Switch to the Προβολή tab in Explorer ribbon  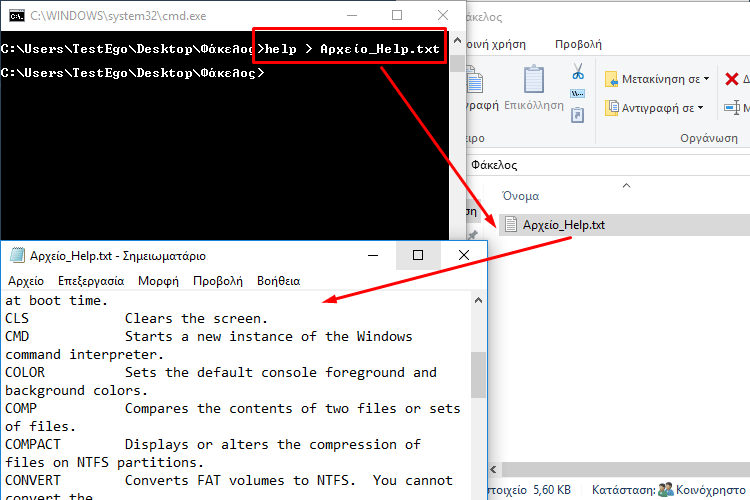coord(578,44)
